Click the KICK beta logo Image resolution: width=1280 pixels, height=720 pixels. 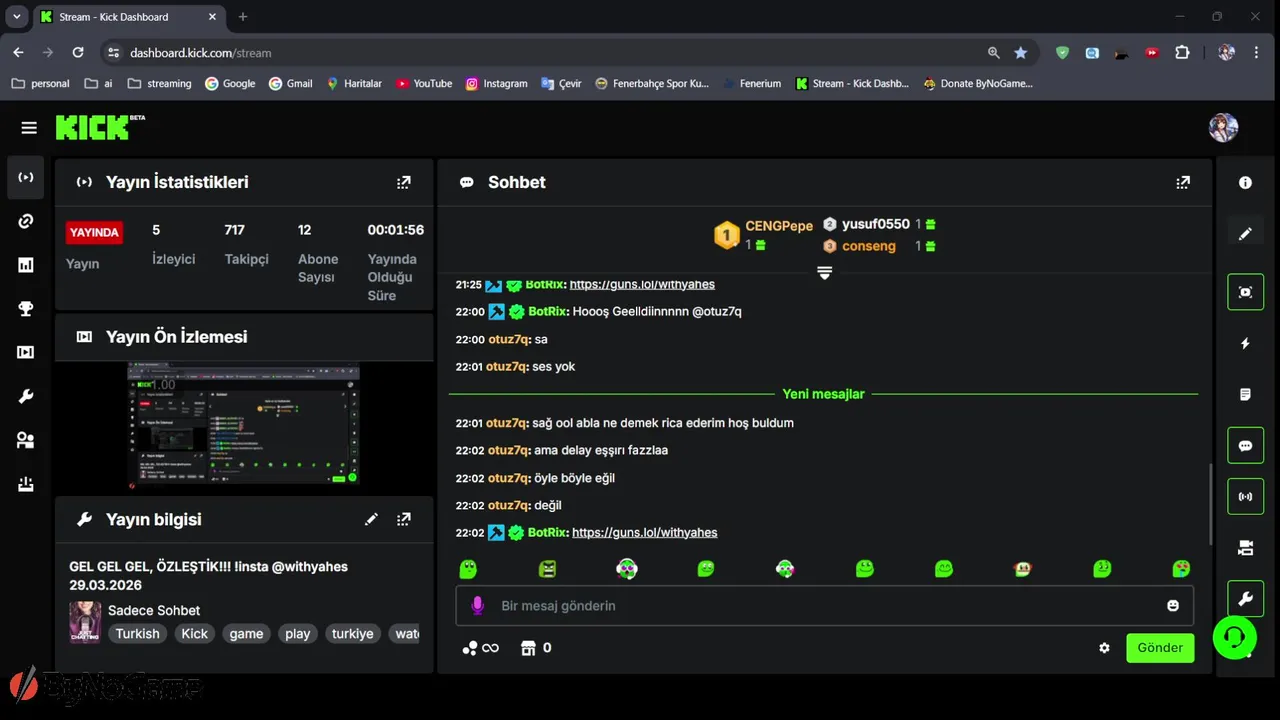click(x=100, y=127)
